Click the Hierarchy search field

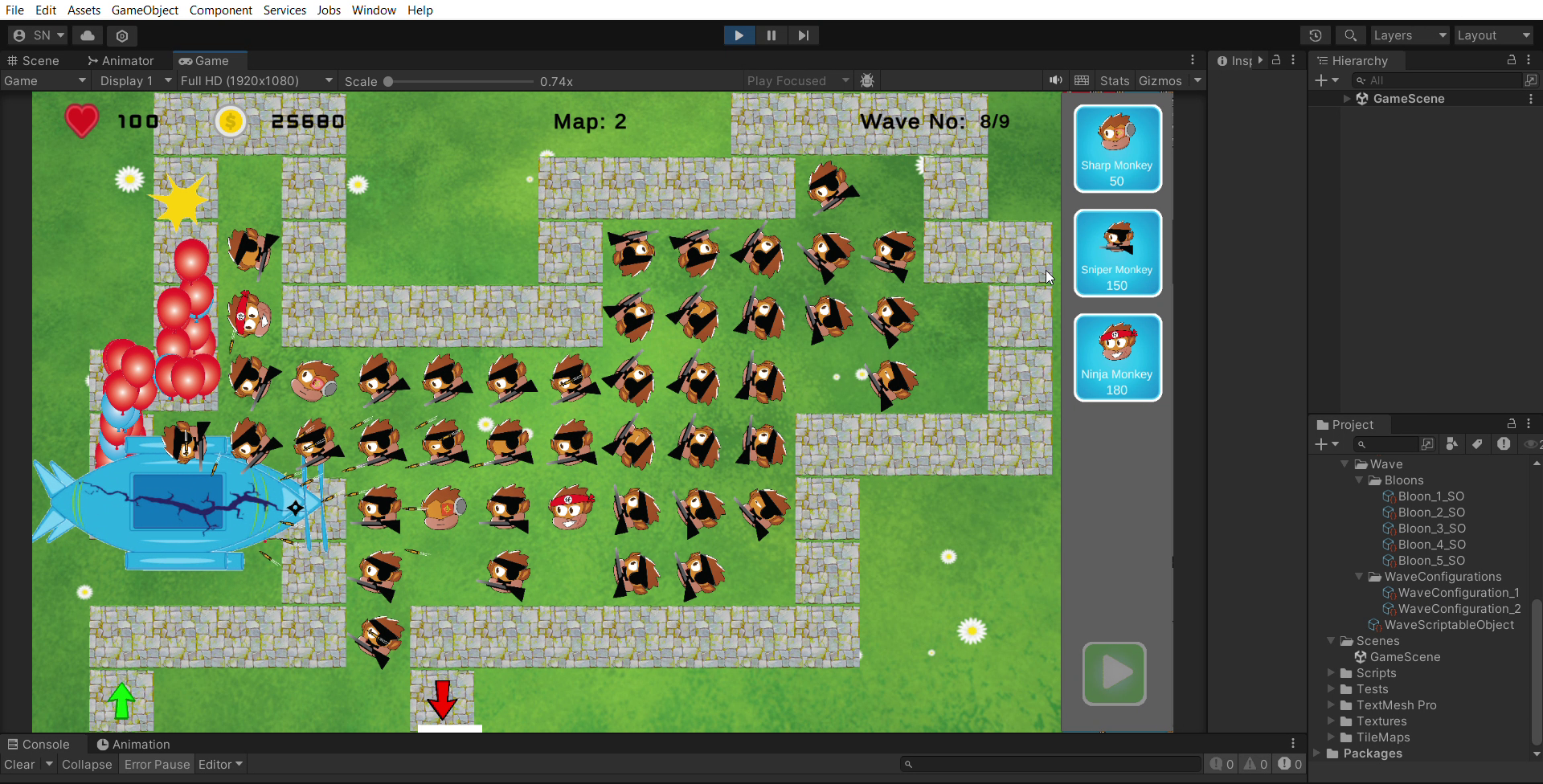1437,80
